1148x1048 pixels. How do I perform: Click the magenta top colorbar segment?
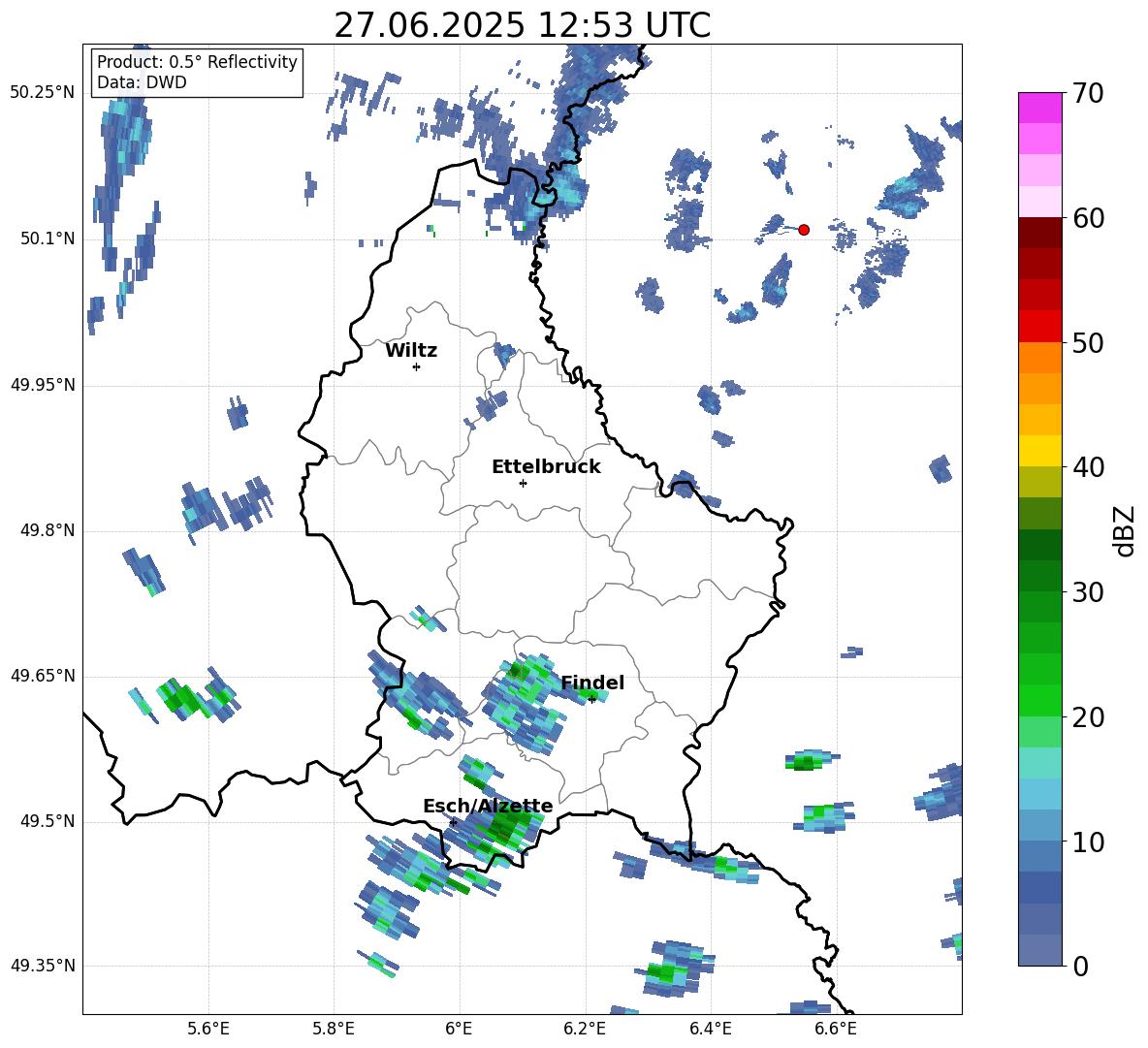tap(1039, 108)
